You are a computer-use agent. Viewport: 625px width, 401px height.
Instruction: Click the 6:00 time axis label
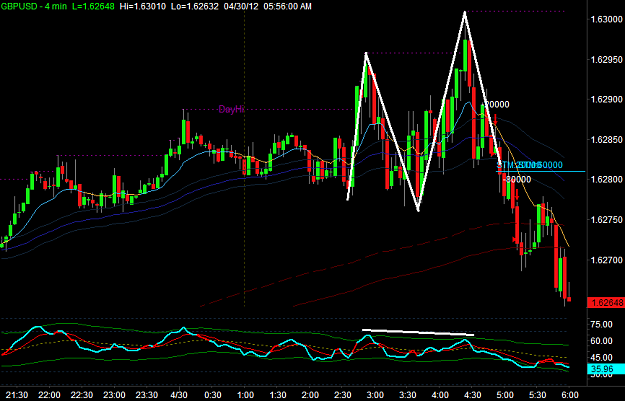tap(570, 395)
